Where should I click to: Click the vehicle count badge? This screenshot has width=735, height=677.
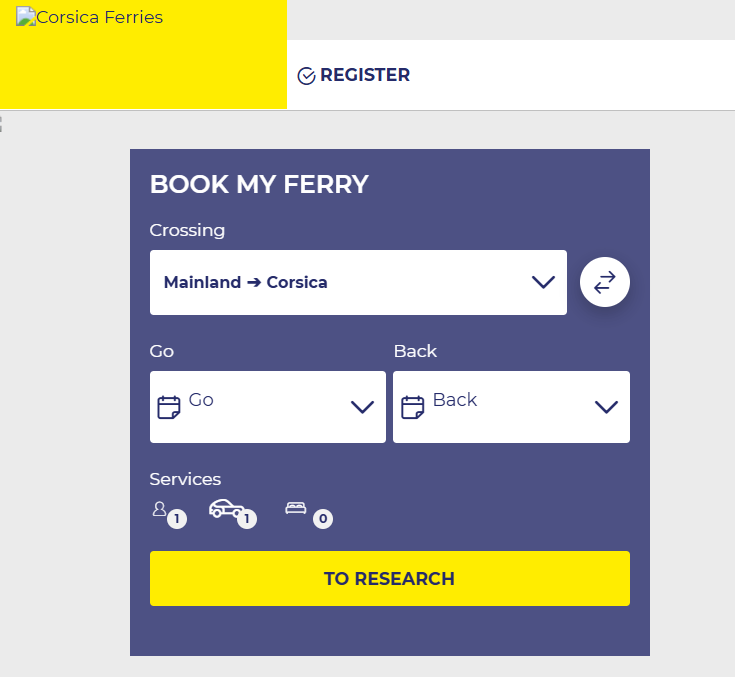click(247, 519)
